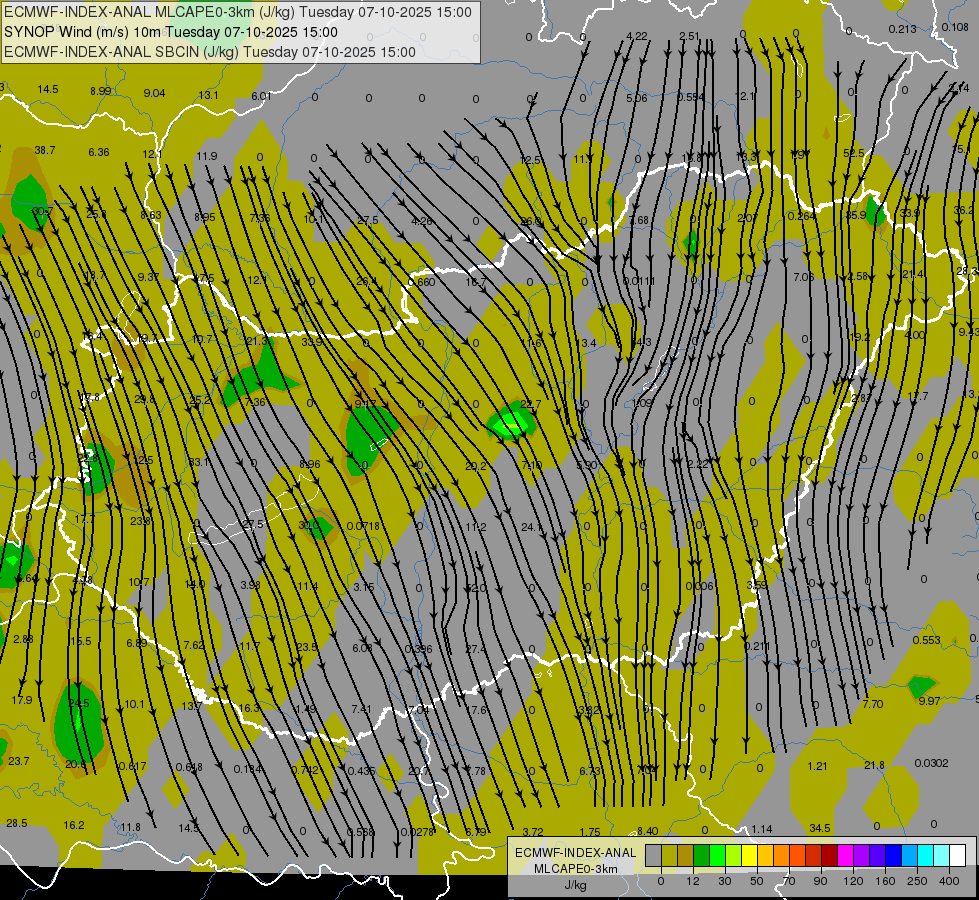
Task: Click the 9.97 value beside green patch
Action: (x=929, y=701)
